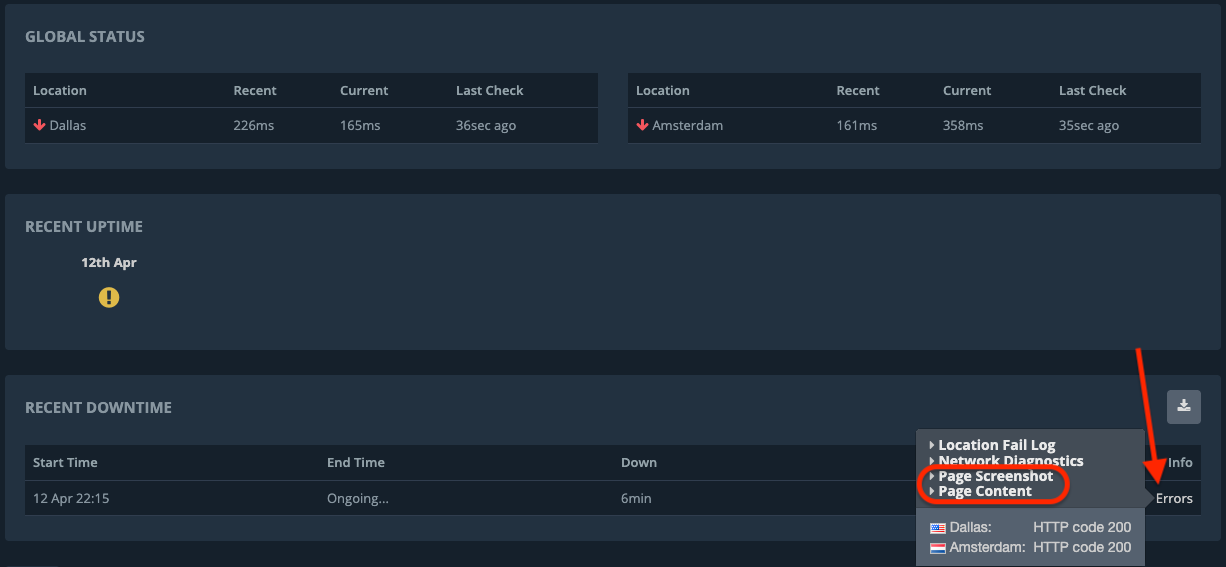Click the yellow warning icon under 12th Apr

pos(109,297)
